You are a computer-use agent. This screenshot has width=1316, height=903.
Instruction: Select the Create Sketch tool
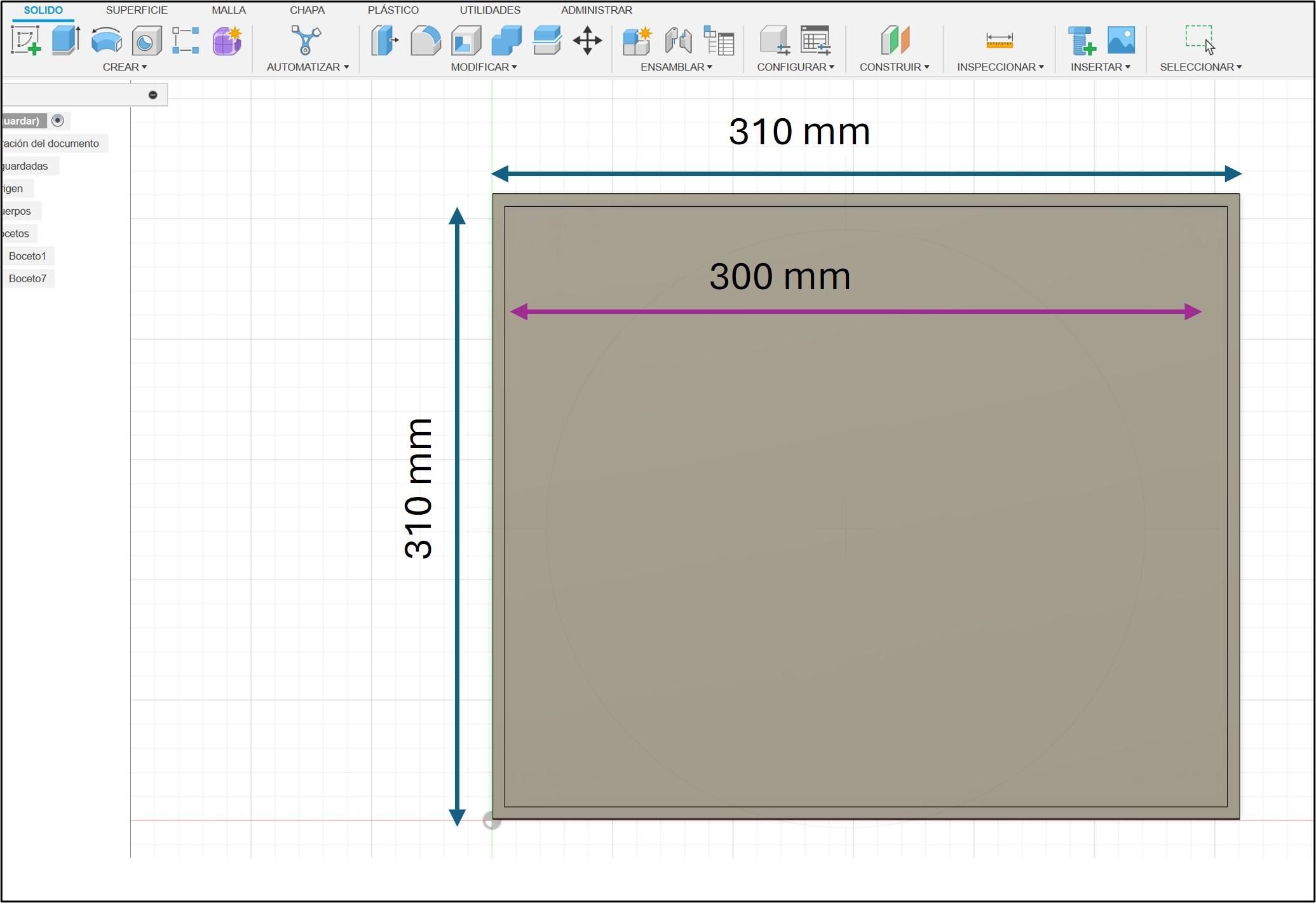26,40
